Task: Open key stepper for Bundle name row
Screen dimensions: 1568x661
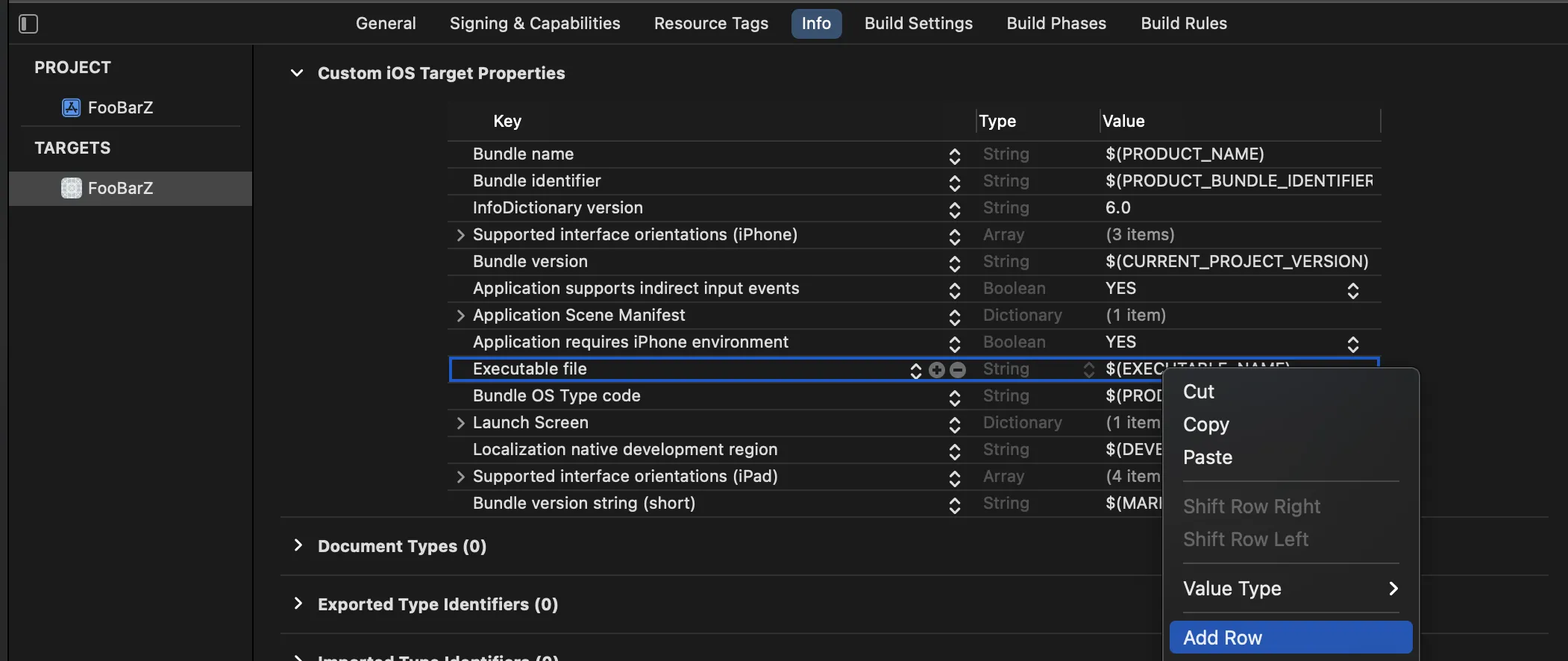Action: [x=954, y=155]
